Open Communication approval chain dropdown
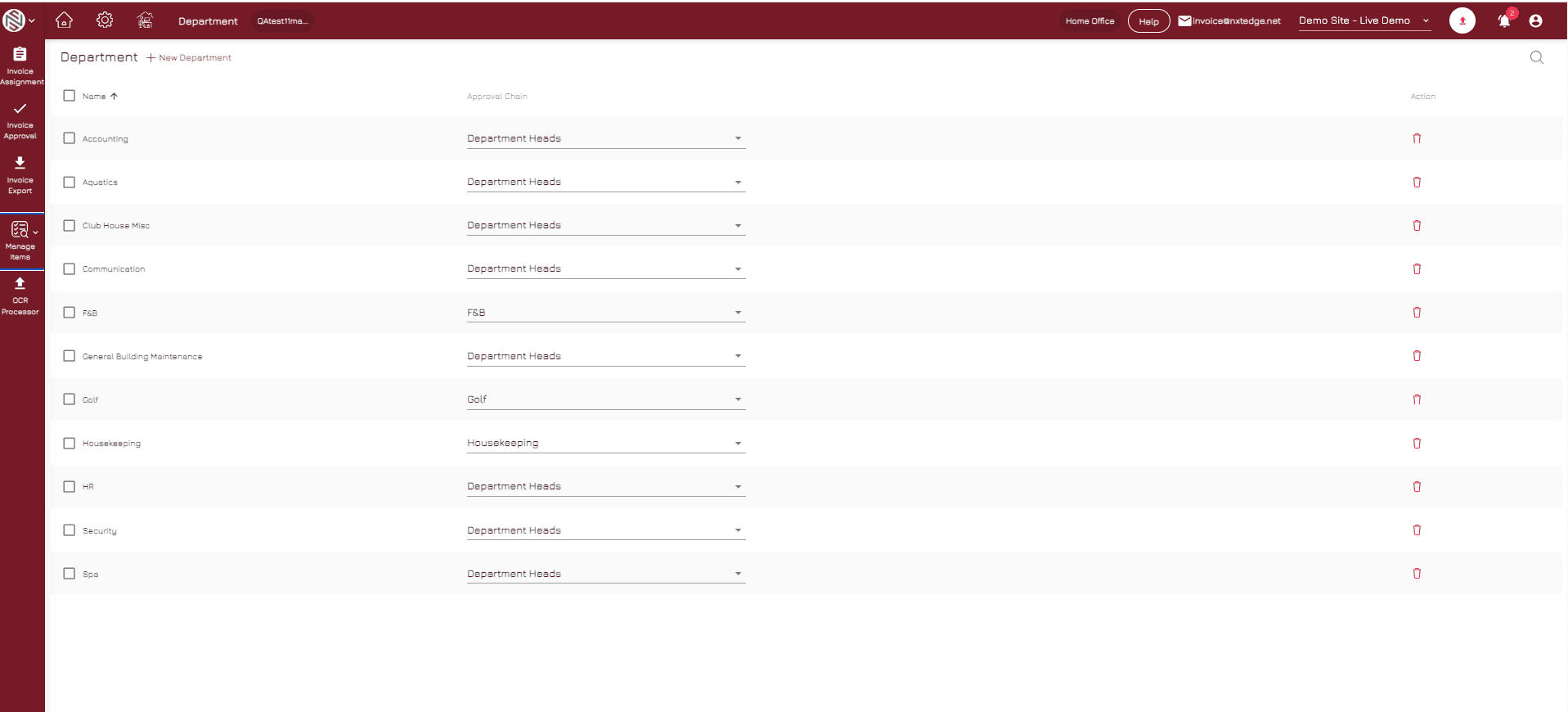The height and width of the screenshot is (712, 1568). (606, 268)
